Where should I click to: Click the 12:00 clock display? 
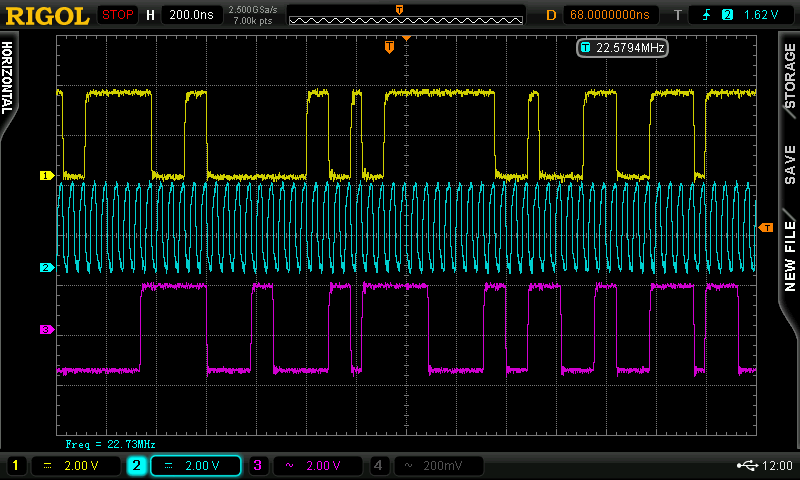coord(778,465)
